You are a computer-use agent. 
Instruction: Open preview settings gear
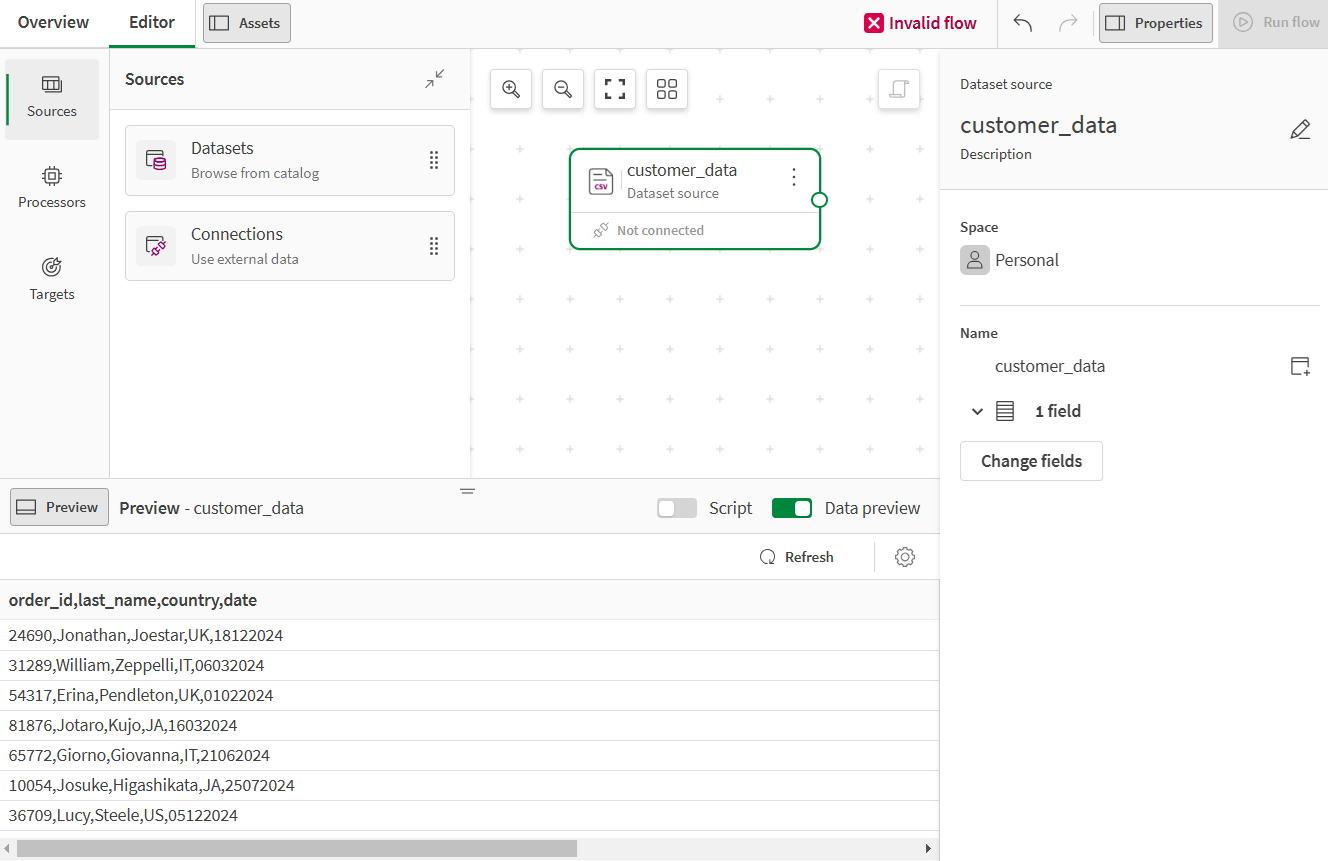click(x=905, y=557)
